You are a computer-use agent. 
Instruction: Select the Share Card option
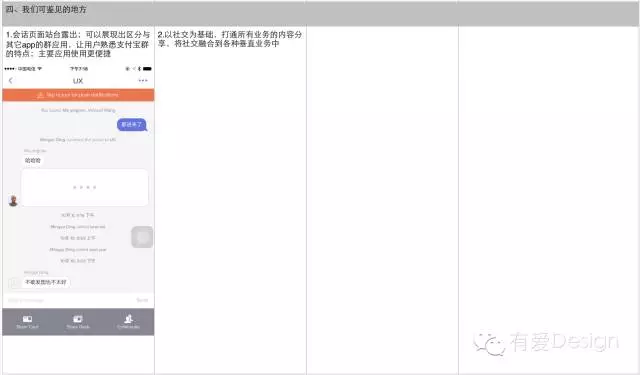[27, 322]
